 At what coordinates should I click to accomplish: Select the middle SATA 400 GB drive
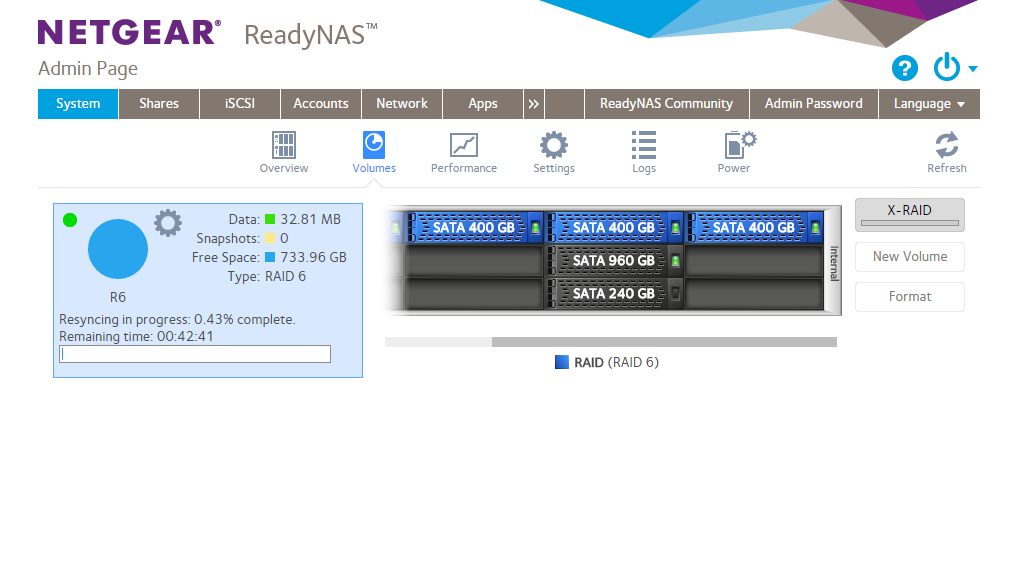point(614,228)
